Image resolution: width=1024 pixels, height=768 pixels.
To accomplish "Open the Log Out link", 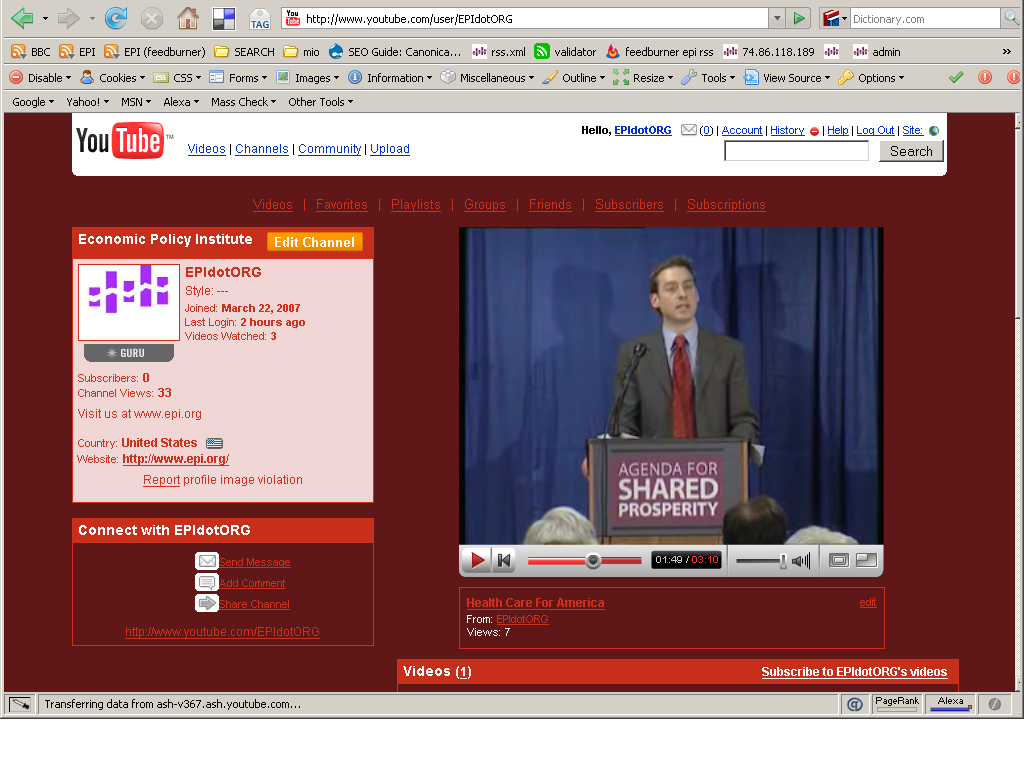I will pos(875,130).
